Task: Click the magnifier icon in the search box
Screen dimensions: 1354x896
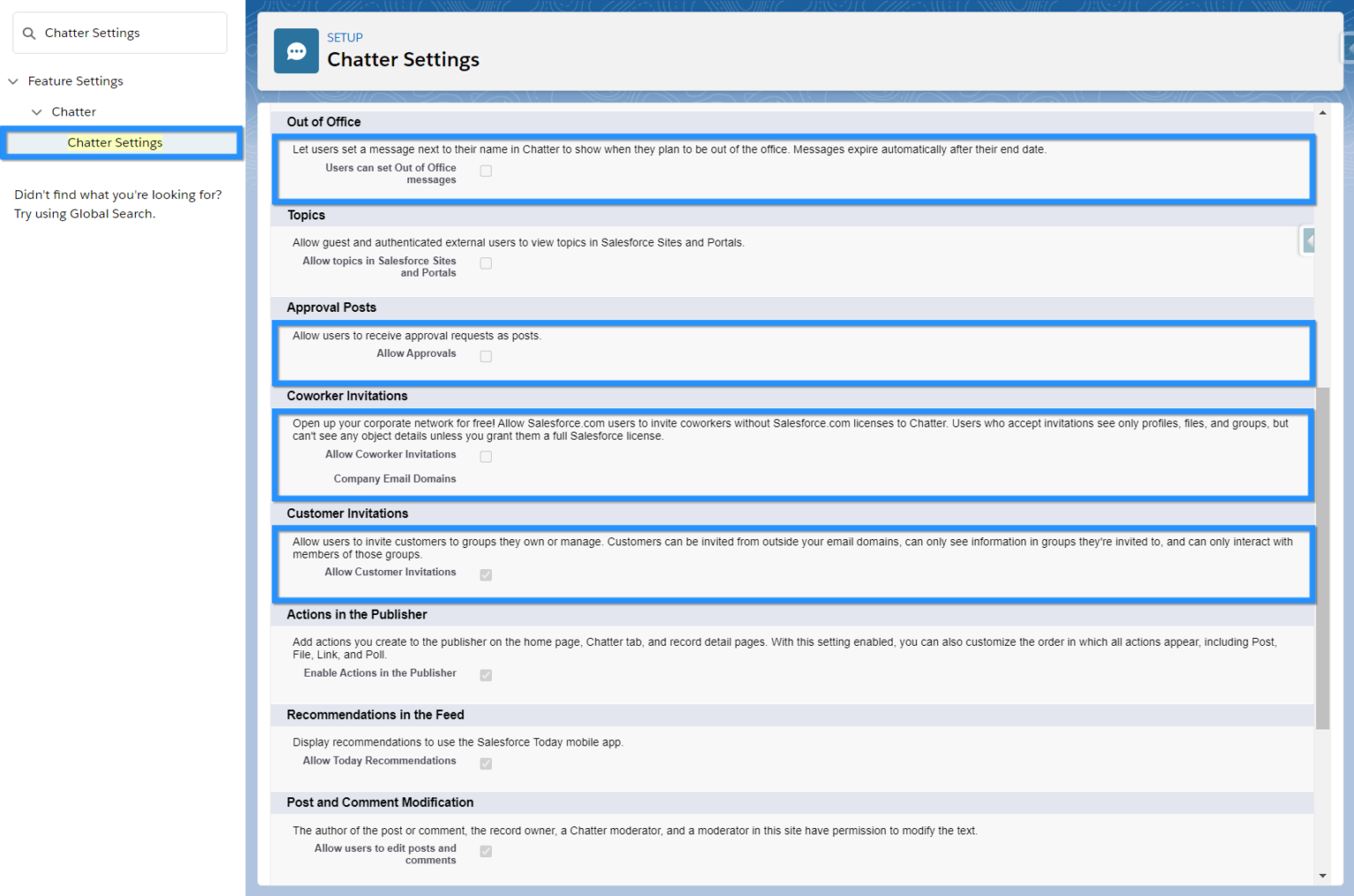Action: 29,32
